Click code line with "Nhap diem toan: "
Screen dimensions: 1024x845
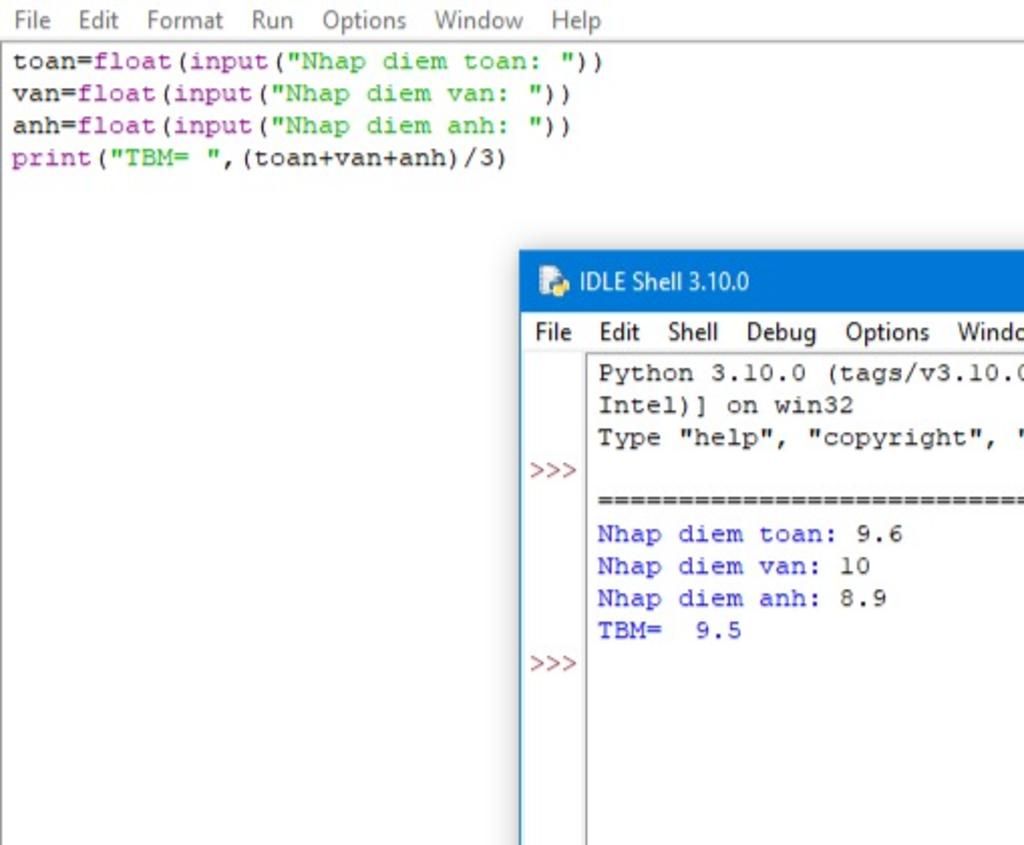click(308, 62)
